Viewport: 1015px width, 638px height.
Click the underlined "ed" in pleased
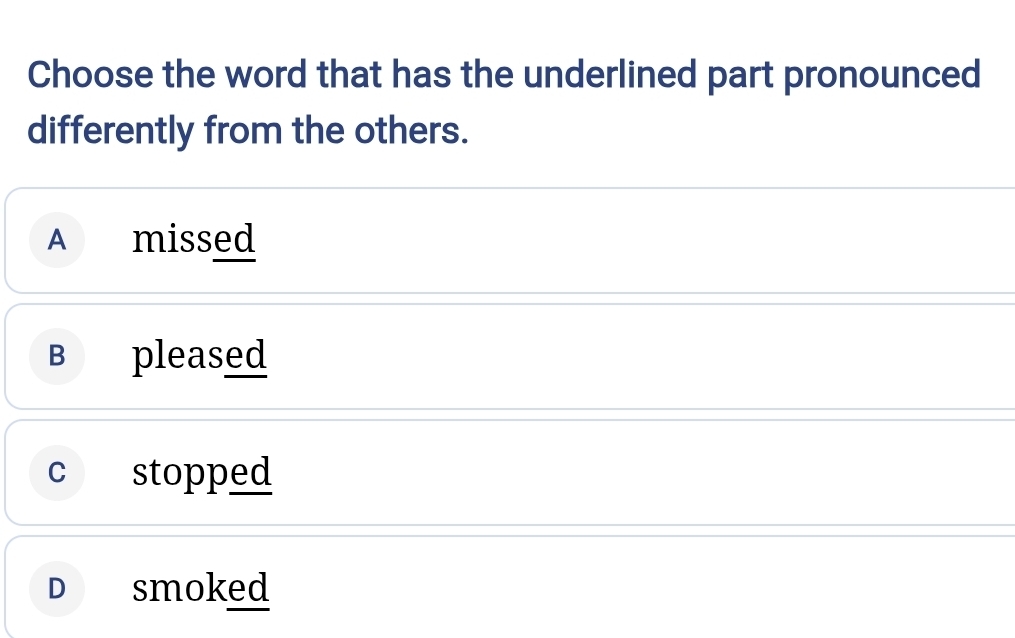click(x=246, y=356)
